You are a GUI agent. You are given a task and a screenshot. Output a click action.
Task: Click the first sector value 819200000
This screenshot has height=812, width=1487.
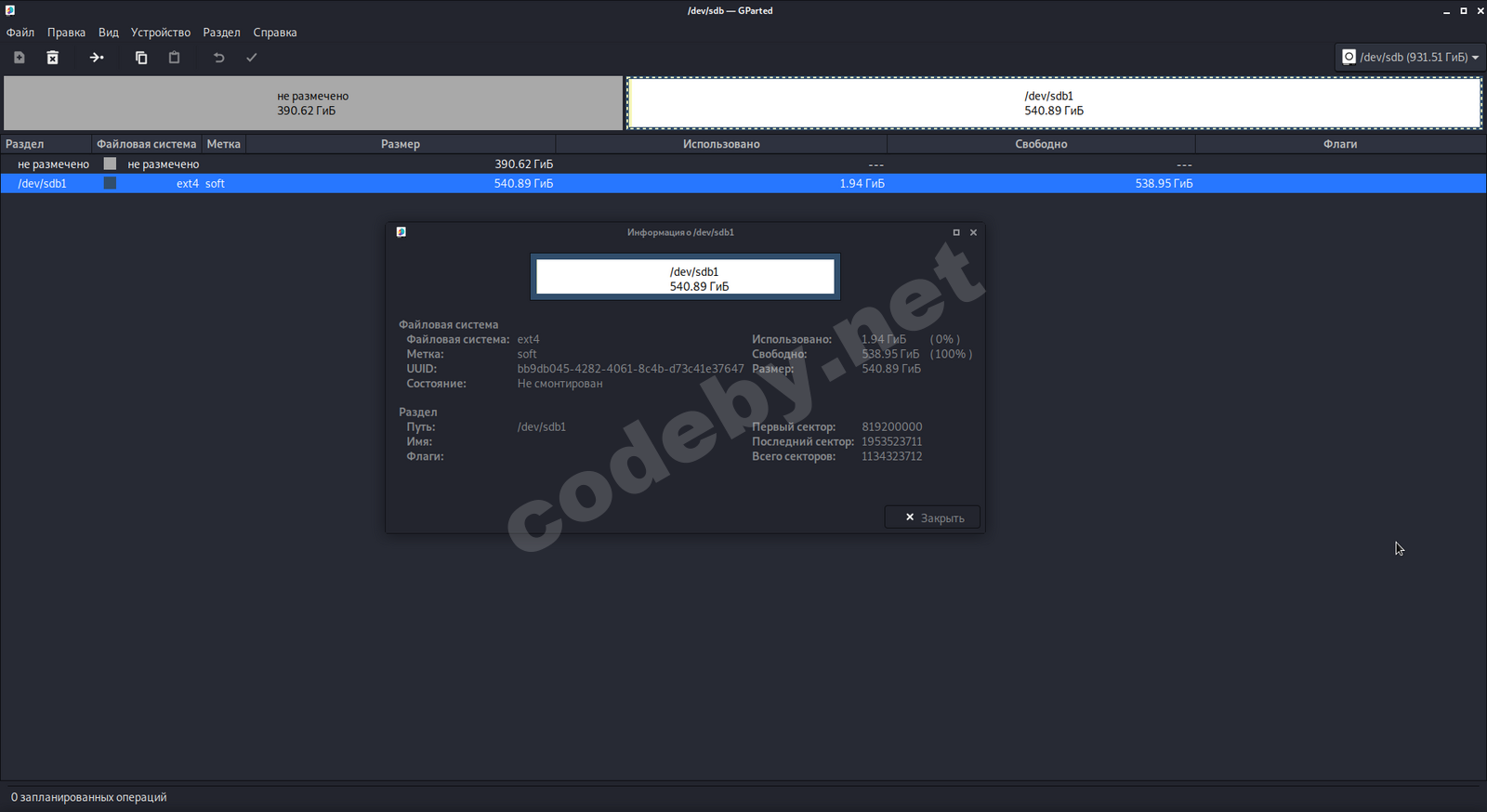tap(892, 427)
